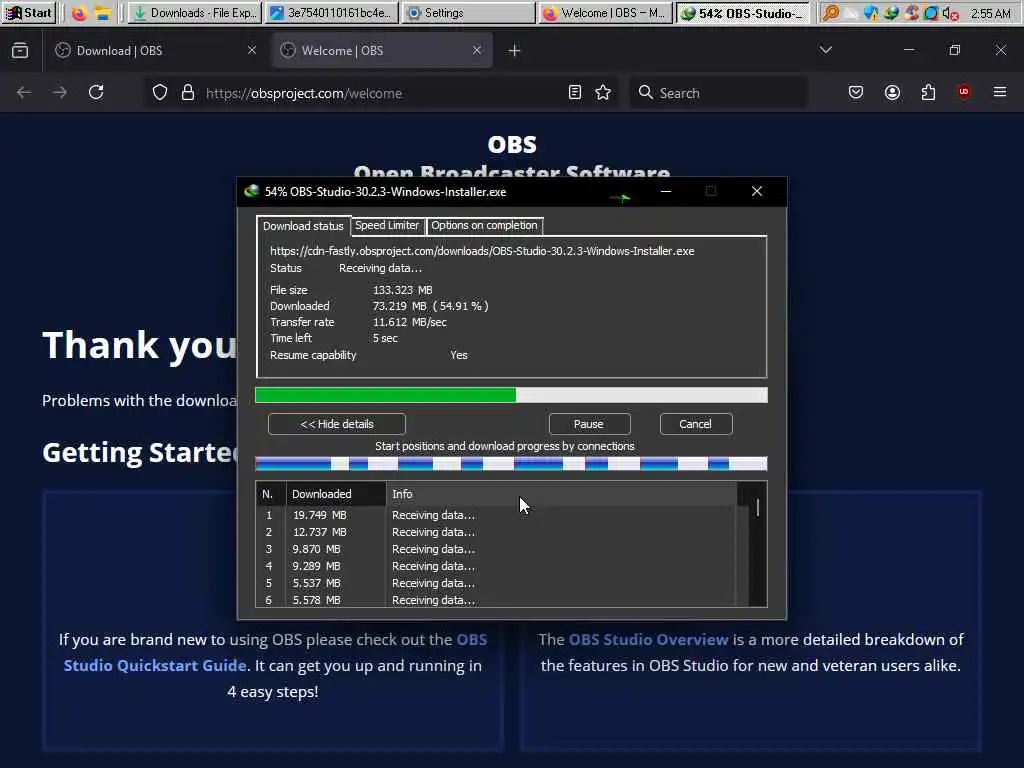Go forward in browser history
This screenshot has height=768, width=1024.
(x=60, y=93)
